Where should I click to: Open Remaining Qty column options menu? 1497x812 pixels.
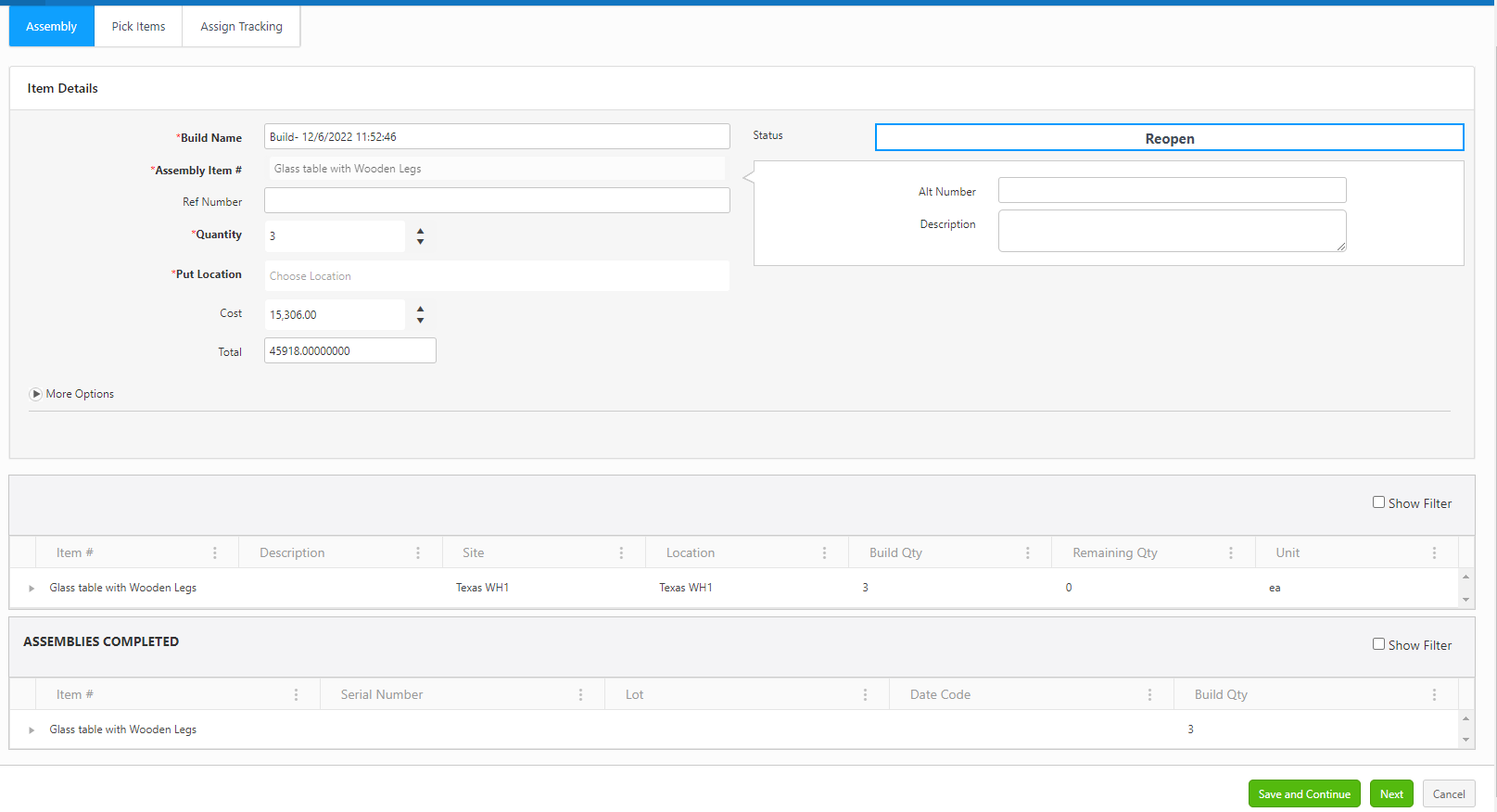(x=1231, y=552)
